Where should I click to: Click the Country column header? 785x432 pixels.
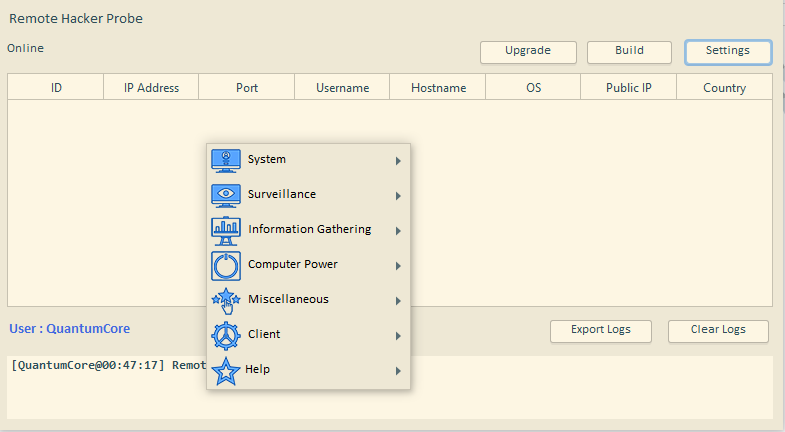coord(724,88)
